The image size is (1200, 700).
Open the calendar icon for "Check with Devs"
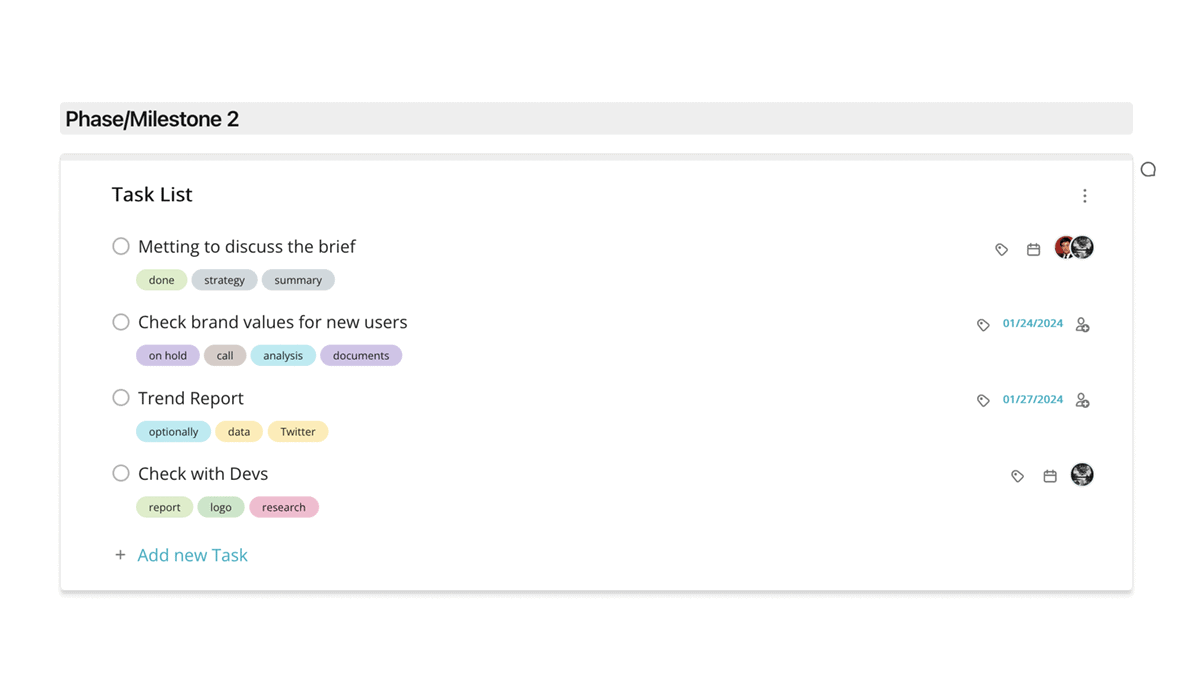coord(1049,476)
